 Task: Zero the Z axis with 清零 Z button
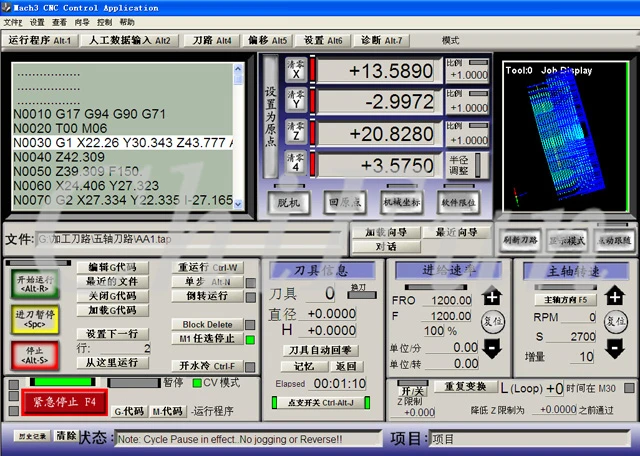click(x=296, y=132)
